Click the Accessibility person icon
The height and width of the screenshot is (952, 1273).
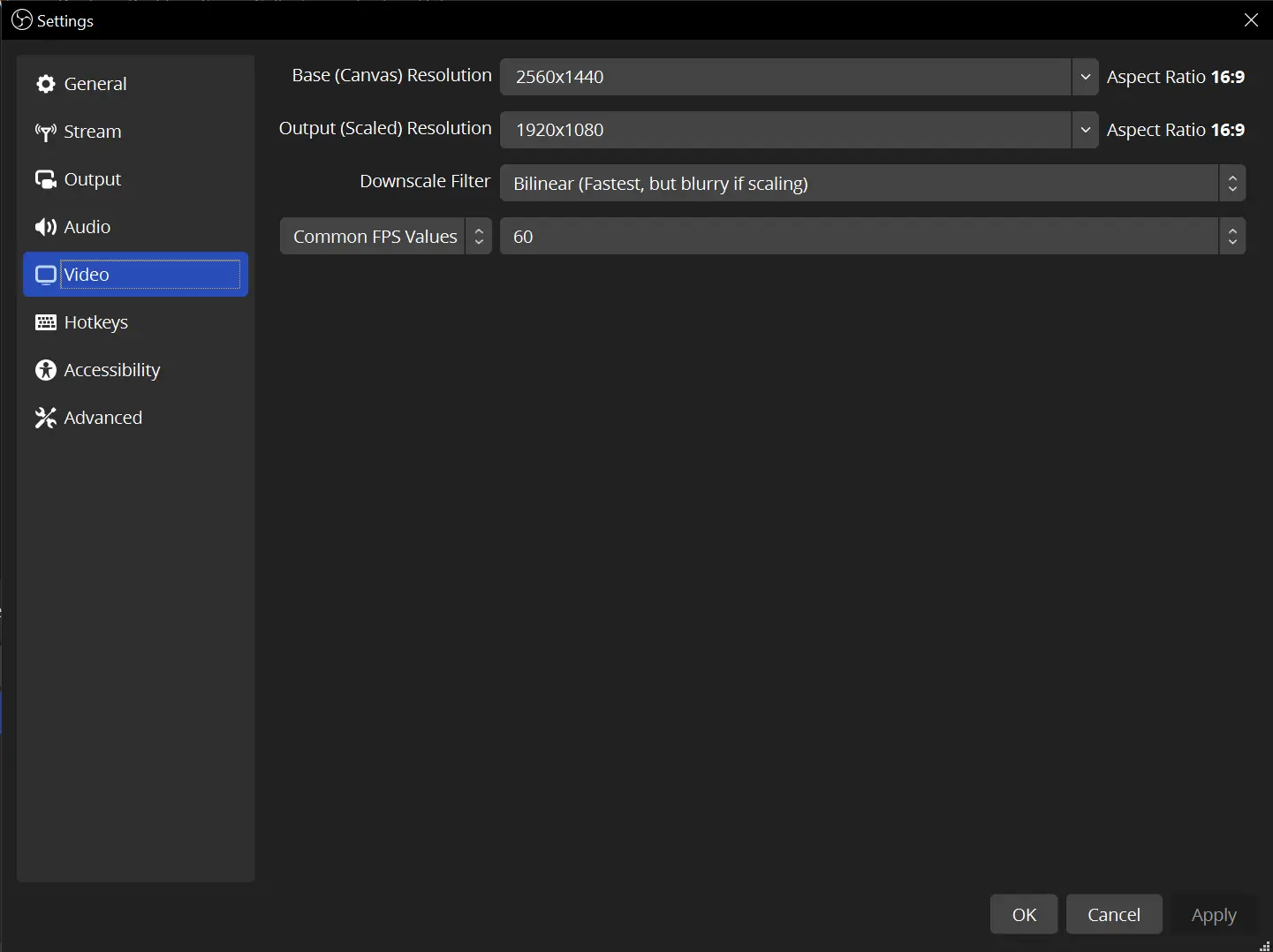click(46, 370)
